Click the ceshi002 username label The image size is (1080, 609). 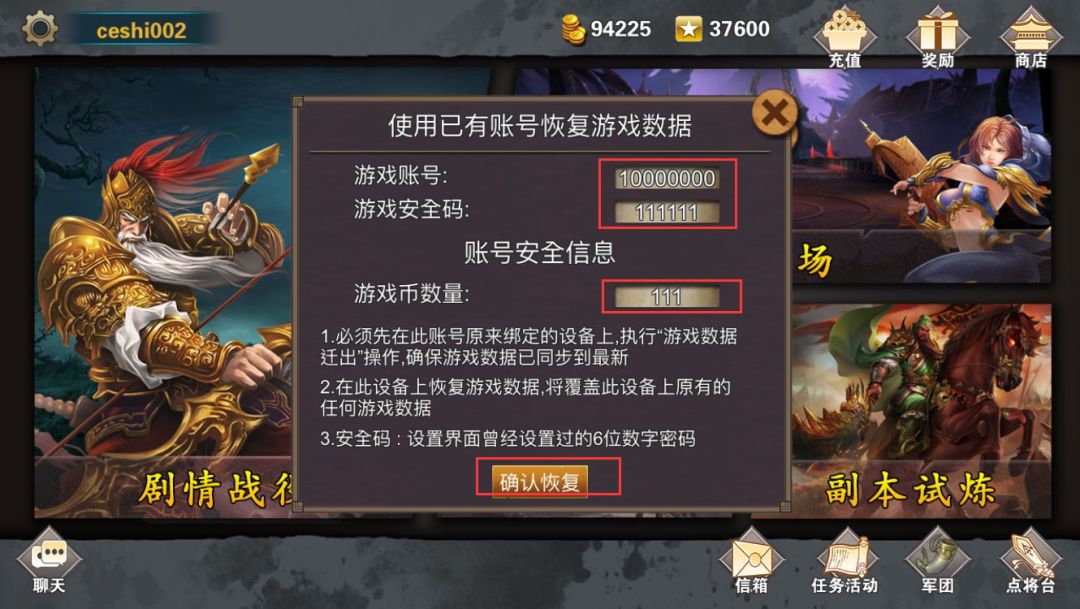point(141,30)
